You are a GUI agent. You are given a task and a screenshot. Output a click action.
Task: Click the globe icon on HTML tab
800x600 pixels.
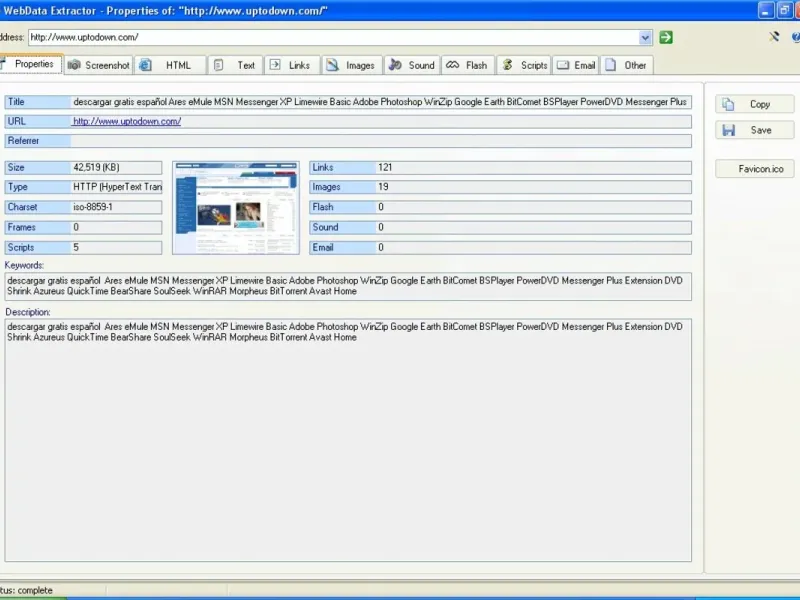tap(145, 65)
